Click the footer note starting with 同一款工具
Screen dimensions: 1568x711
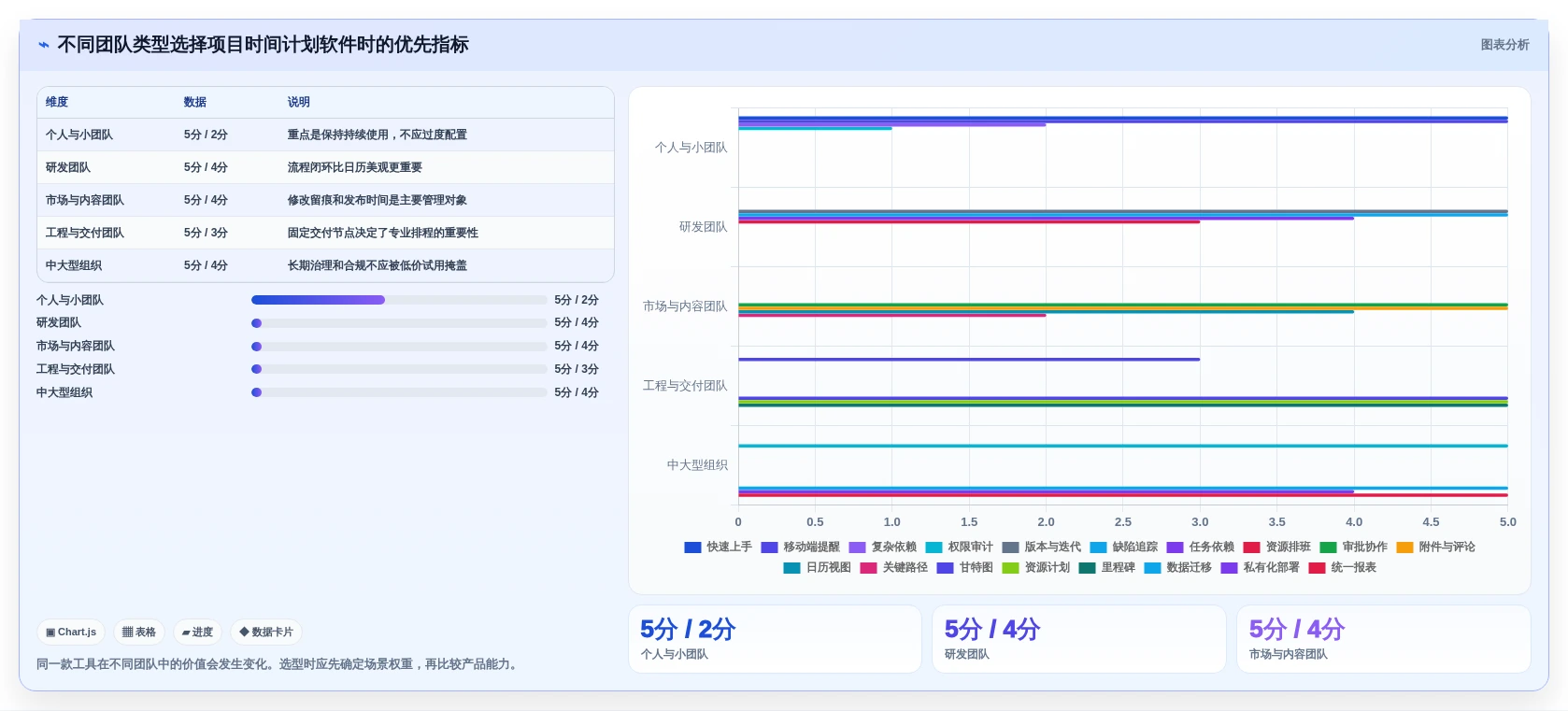tap(279, 664)
